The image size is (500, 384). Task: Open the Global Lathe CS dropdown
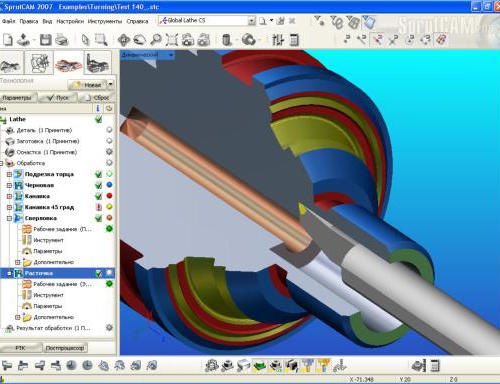[252, 21]
